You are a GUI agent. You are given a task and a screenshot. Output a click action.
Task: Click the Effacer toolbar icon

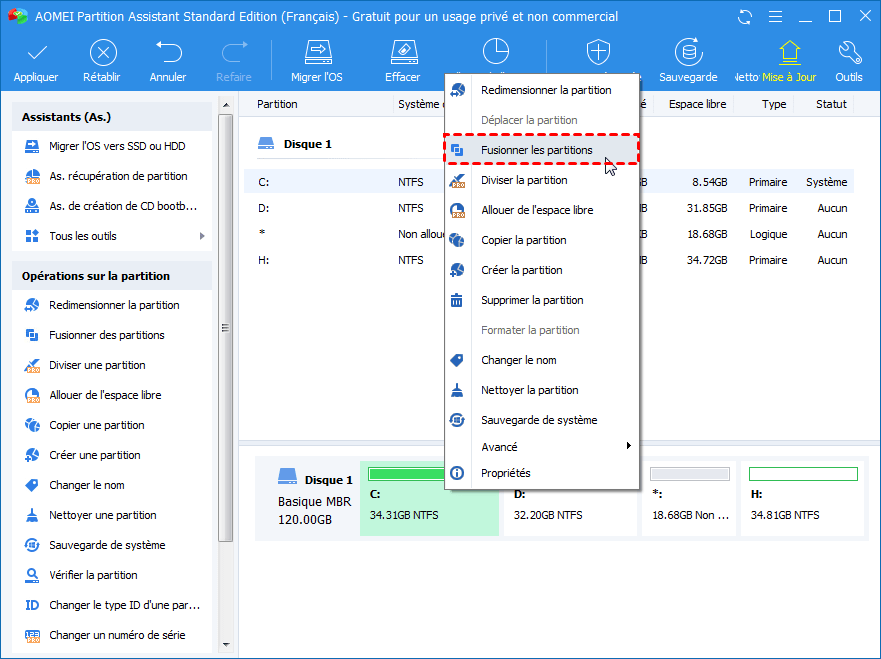pos(403,53)
